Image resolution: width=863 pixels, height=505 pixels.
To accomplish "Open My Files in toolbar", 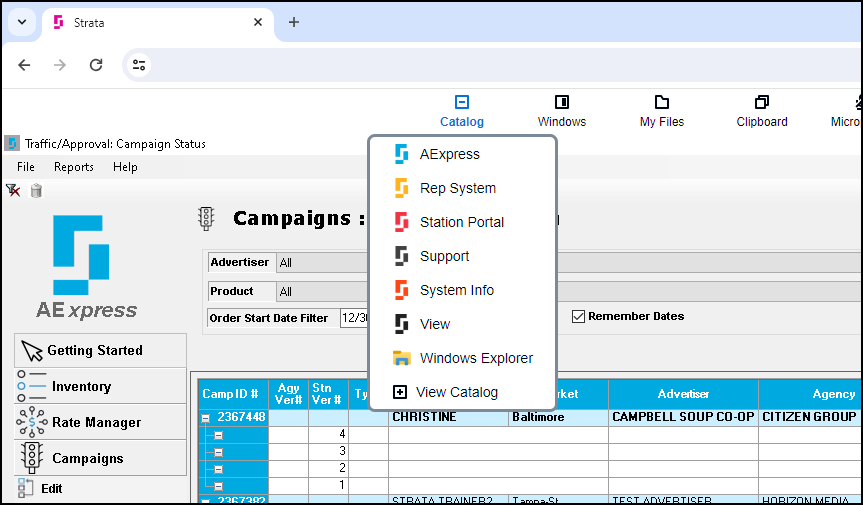I will tap(662, 112).
